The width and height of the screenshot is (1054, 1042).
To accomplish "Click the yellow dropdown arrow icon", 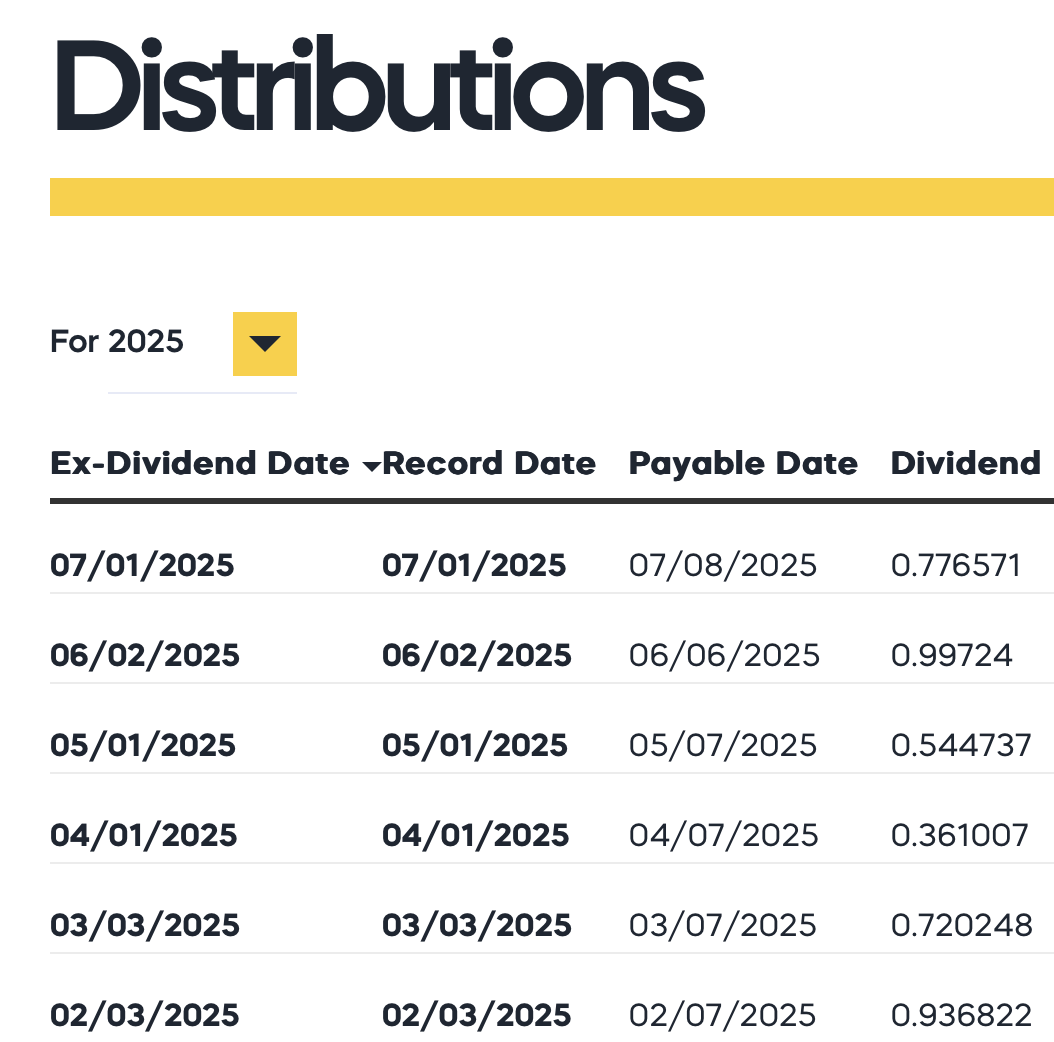I will tap(264, 344).
